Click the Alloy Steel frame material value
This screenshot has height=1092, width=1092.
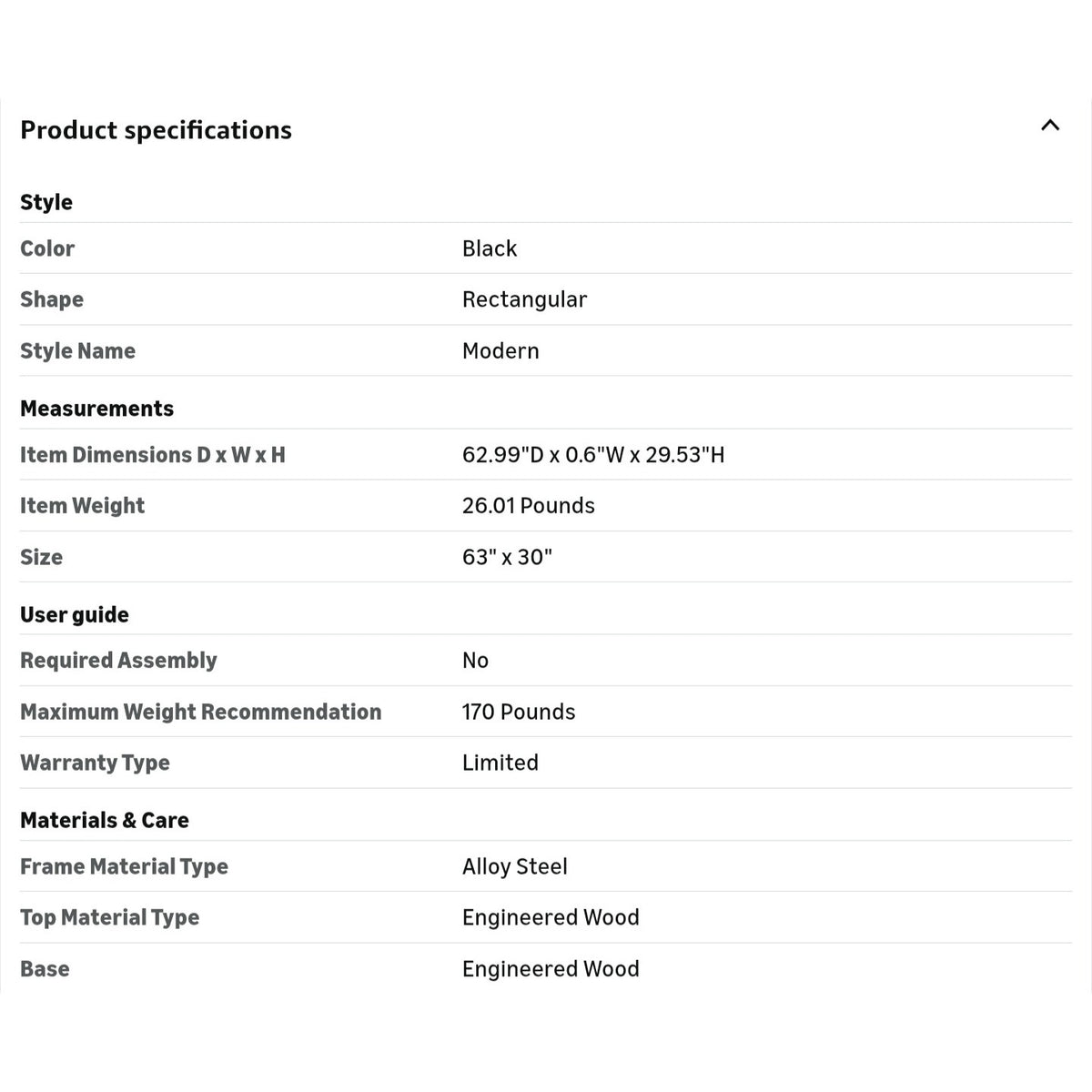515,866
